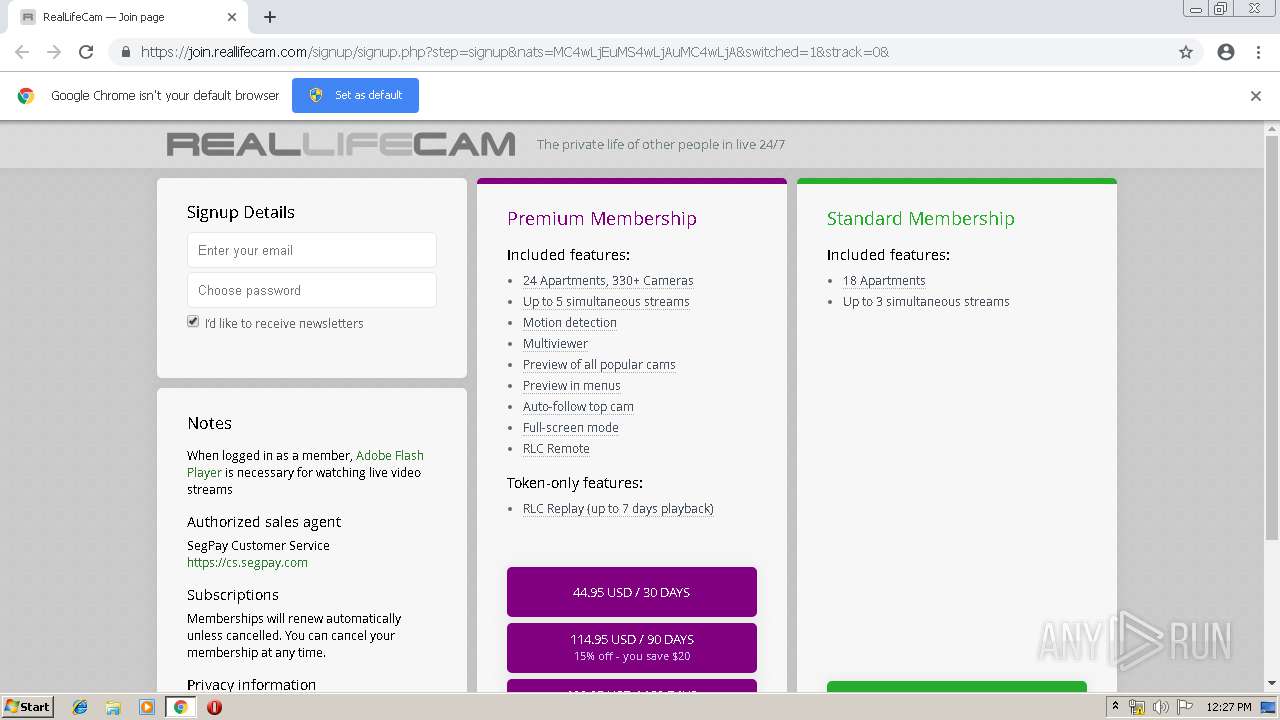
Task: Click the page vertical scrollbar
Action: click(1272, 340)
